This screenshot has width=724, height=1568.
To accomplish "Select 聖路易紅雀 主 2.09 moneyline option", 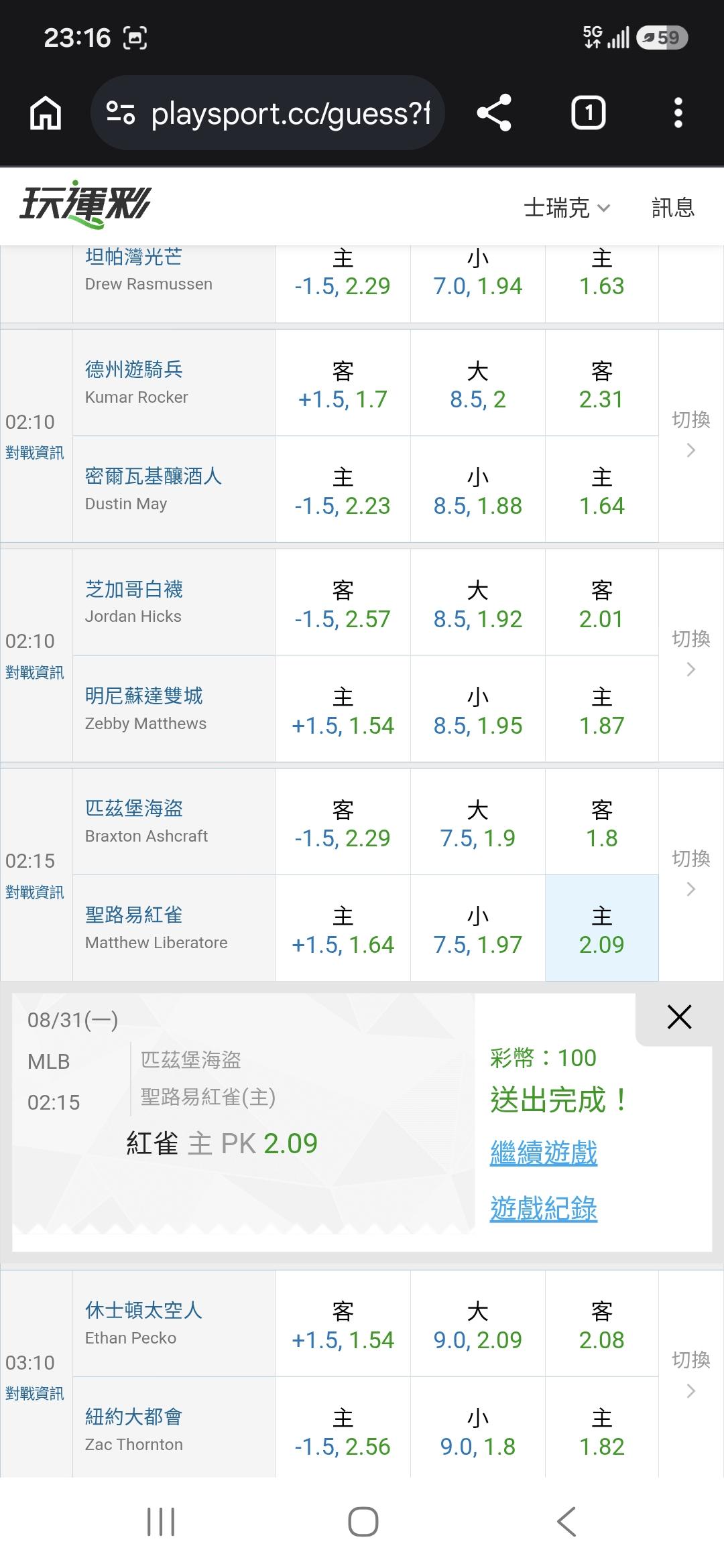I will pyautogui.click(x=602, y=928).
